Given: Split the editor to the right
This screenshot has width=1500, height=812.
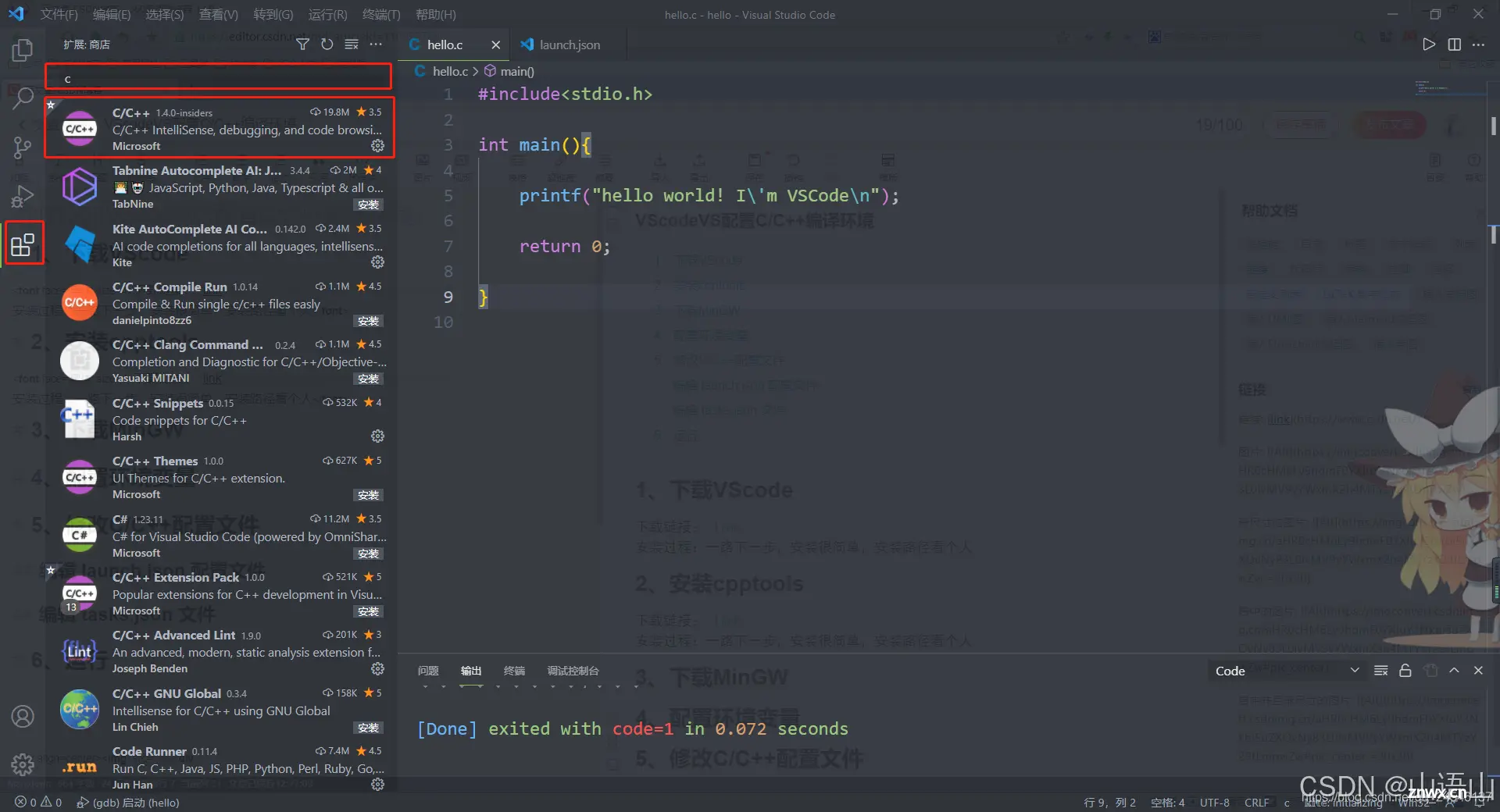Looking at the screenshot, I should pos(1454,45).
